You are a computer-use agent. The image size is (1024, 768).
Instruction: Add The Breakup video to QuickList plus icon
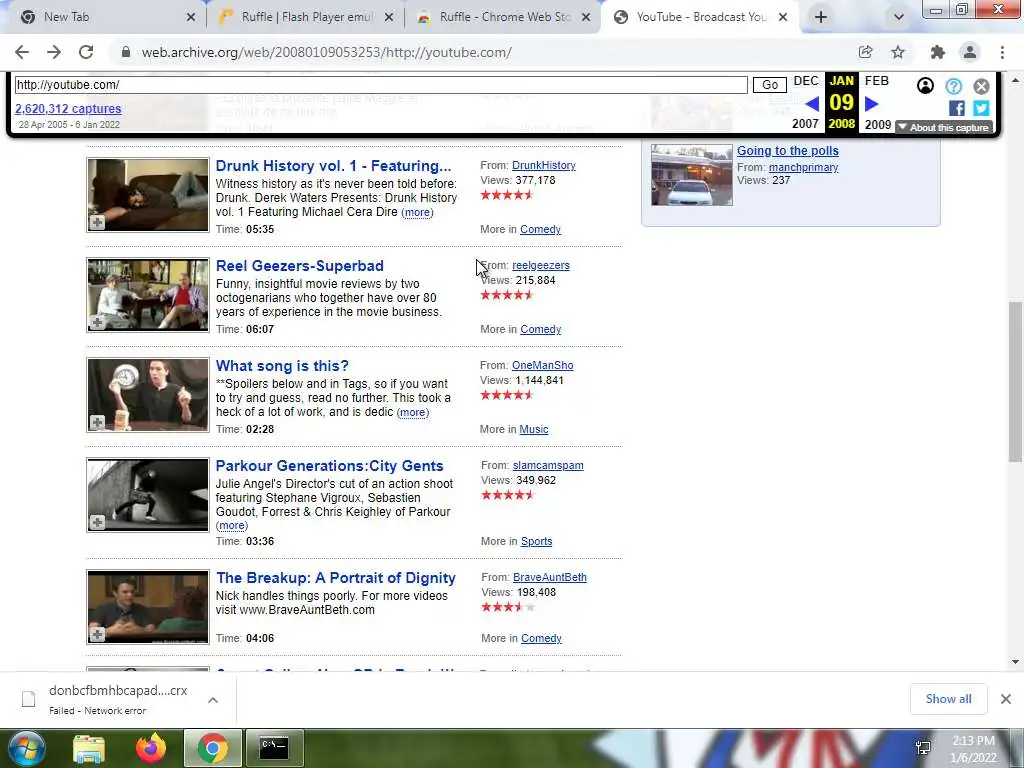97,634
